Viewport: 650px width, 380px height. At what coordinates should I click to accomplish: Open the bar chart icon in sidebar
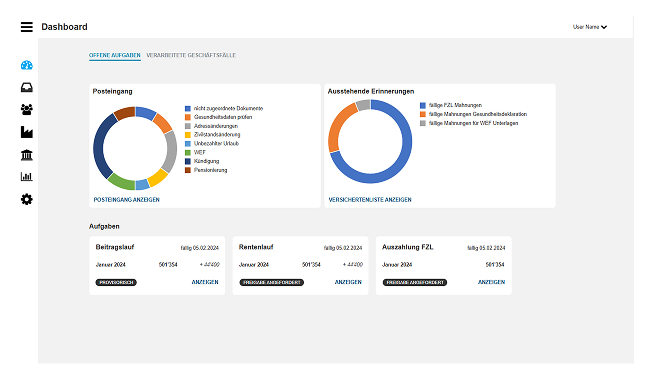point(27,177)
